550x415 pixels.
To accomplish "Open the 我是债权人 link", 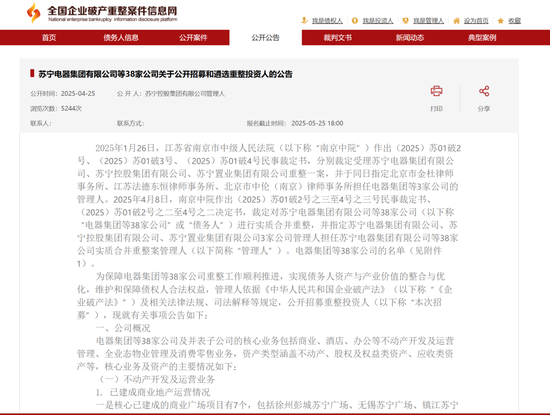I will point(327,21).
